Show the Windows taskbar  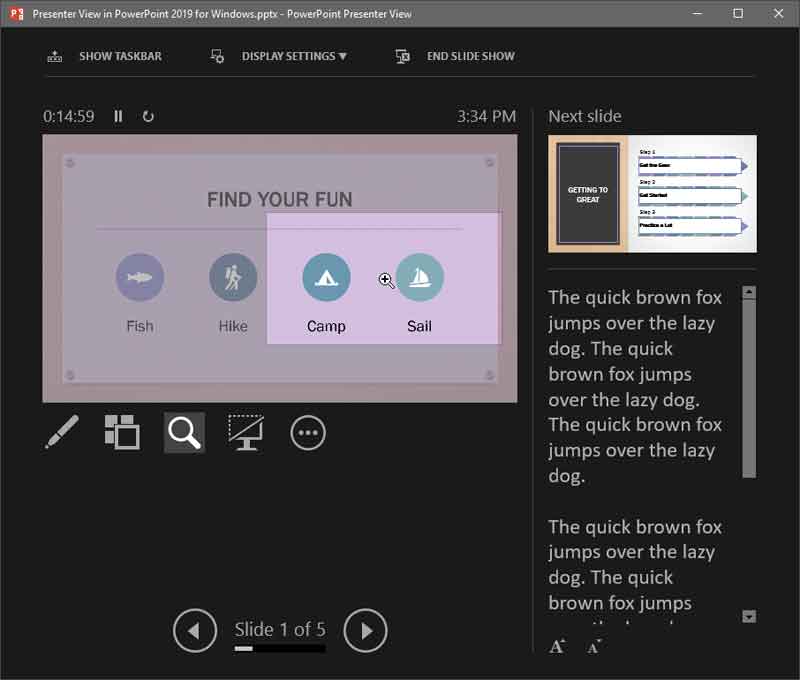(x=106, y=56)
